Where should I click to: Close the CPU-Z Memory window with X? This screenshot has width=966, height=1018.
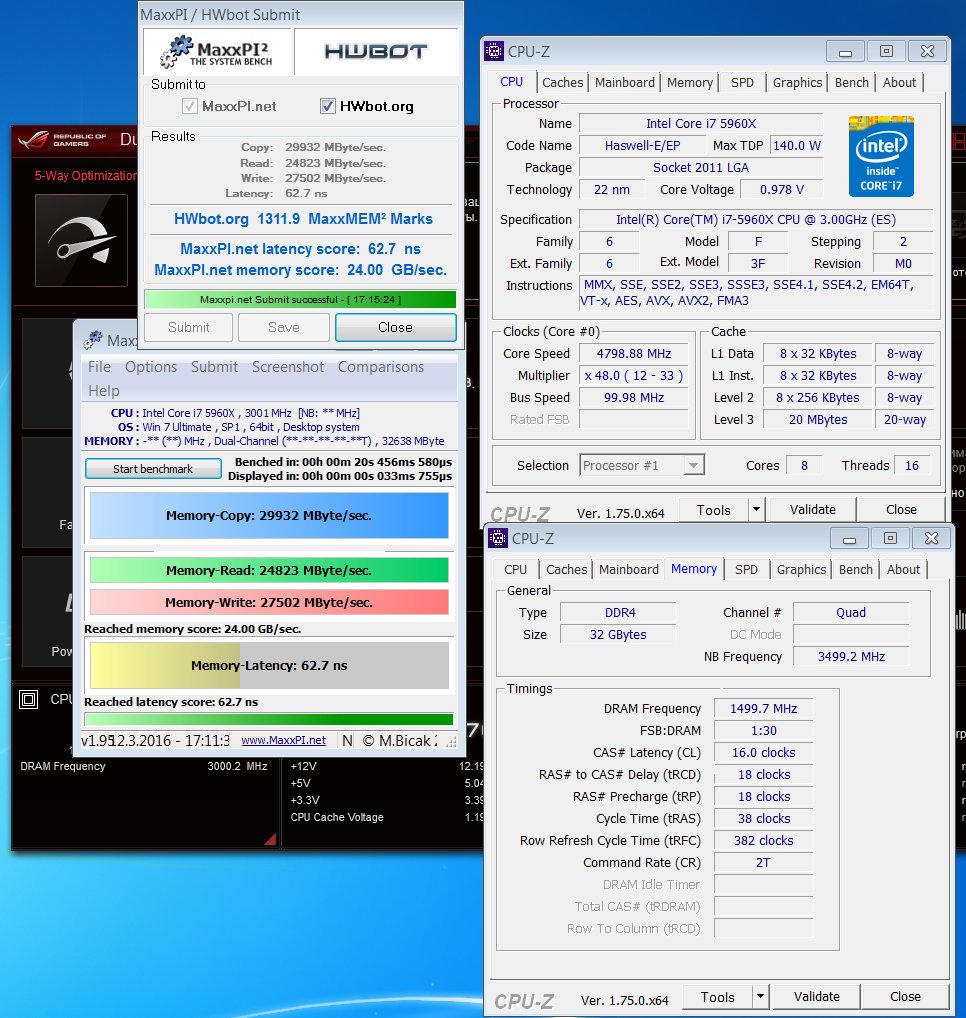click(932, 538)
